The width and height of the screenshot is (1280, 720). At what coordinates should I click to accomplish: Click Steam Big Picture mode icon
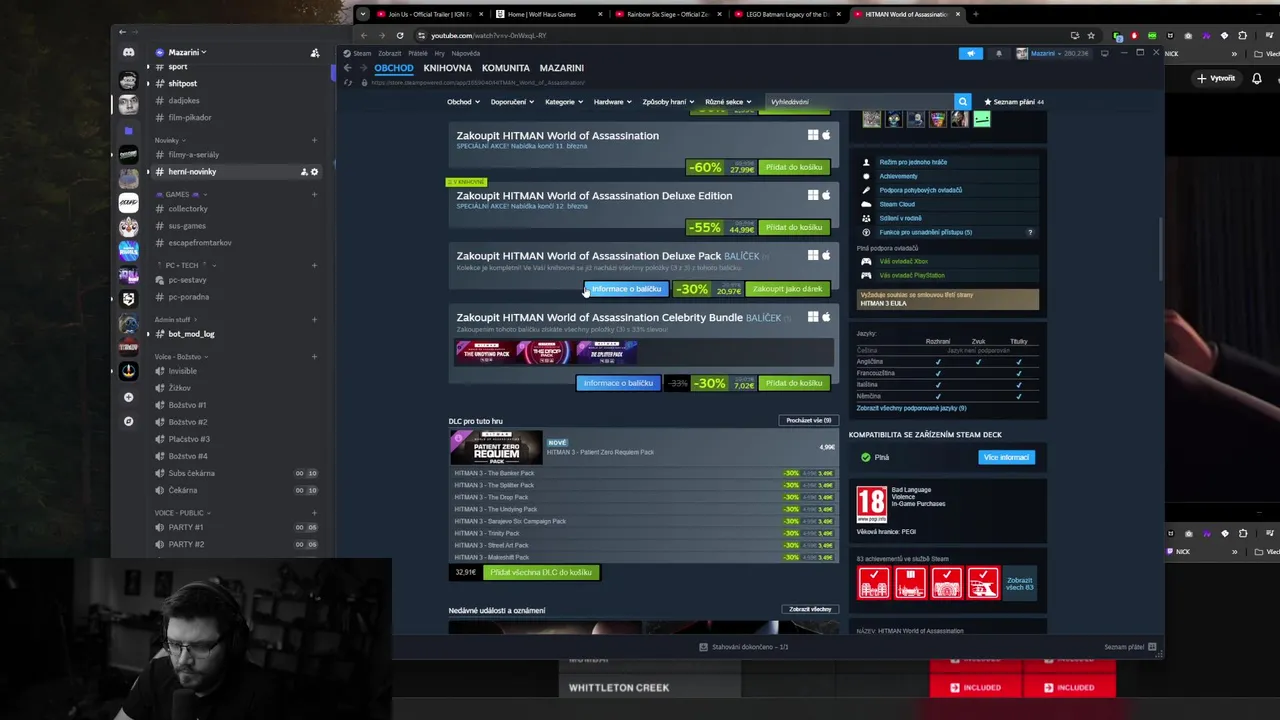[1104, 53]
